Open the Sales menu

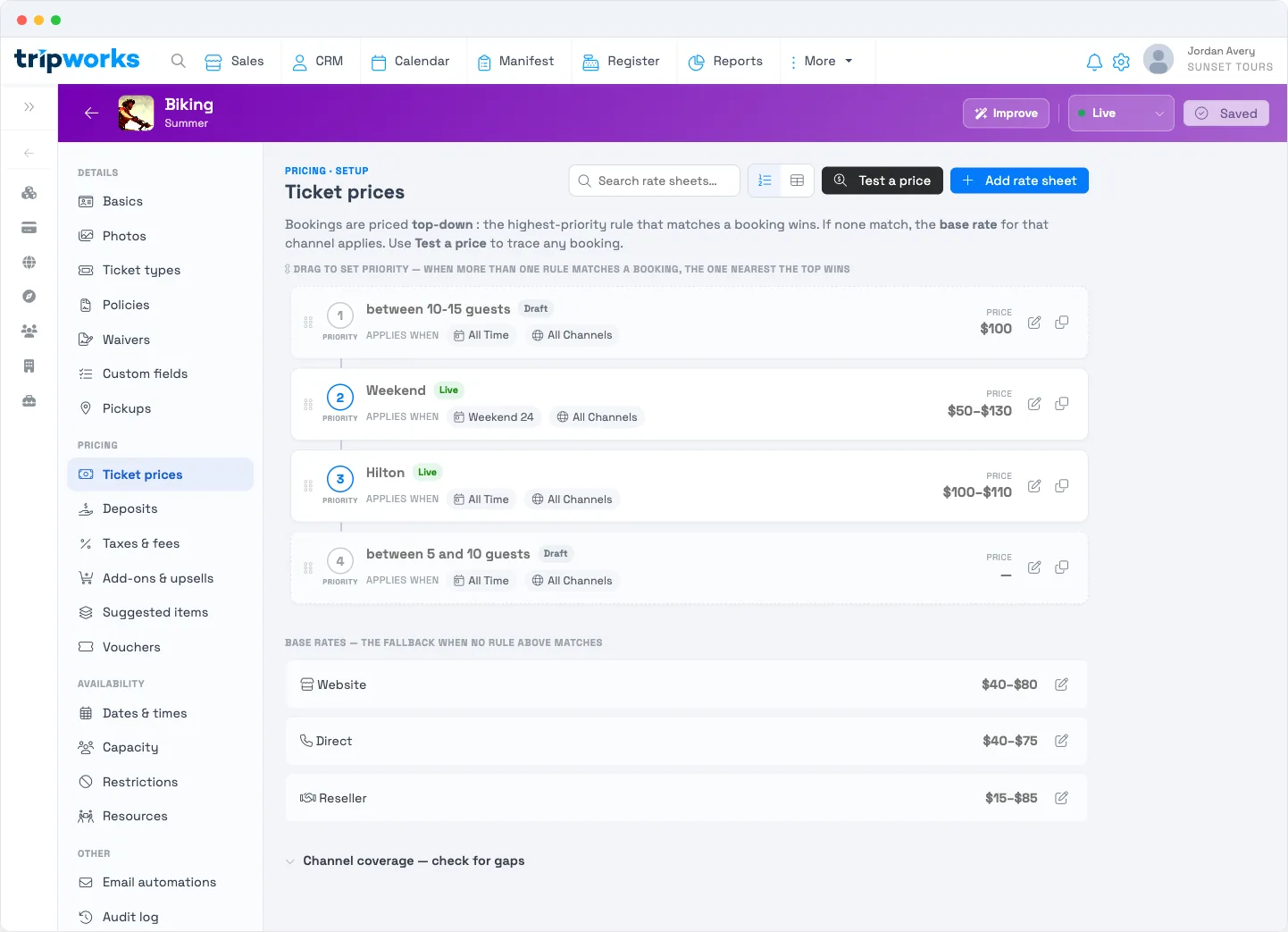pos(235,61)
